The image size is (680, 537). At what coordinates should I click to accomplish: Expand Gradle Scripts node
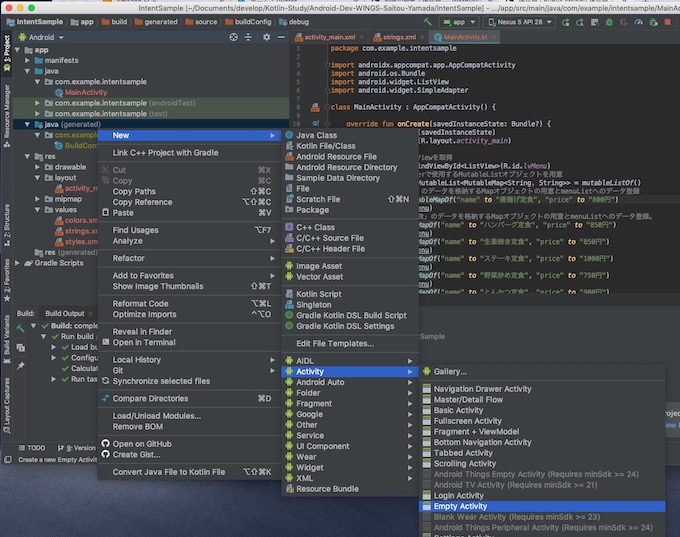coord(17,263)
